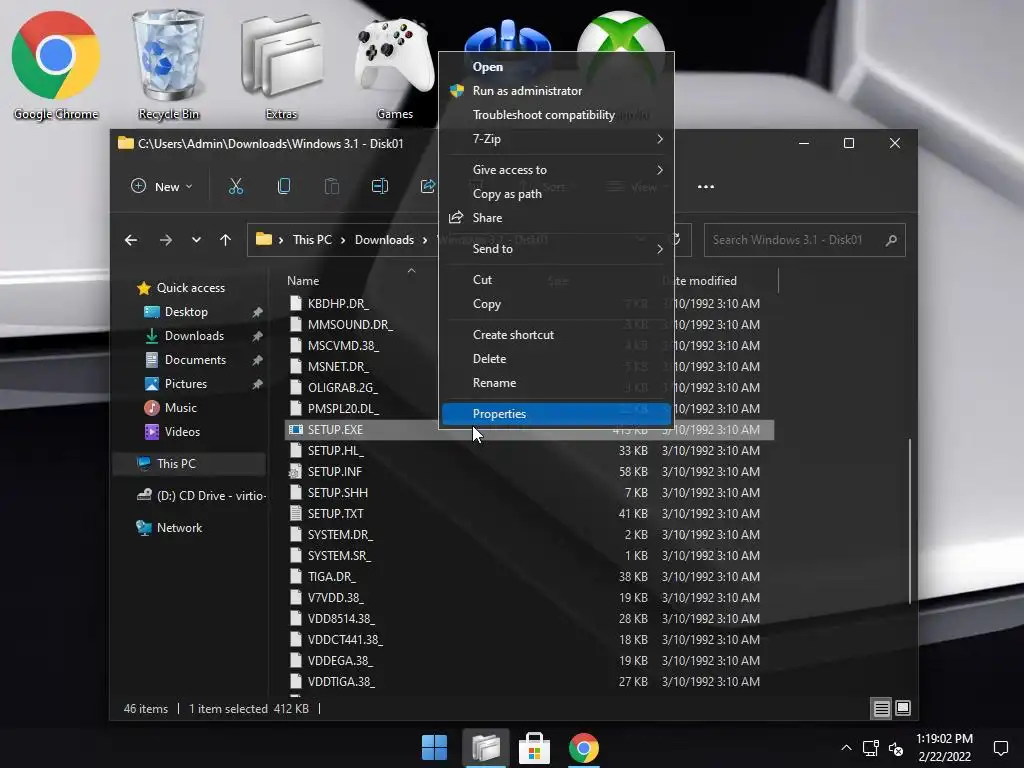Go back with the left arrow button

coord(131,240)
